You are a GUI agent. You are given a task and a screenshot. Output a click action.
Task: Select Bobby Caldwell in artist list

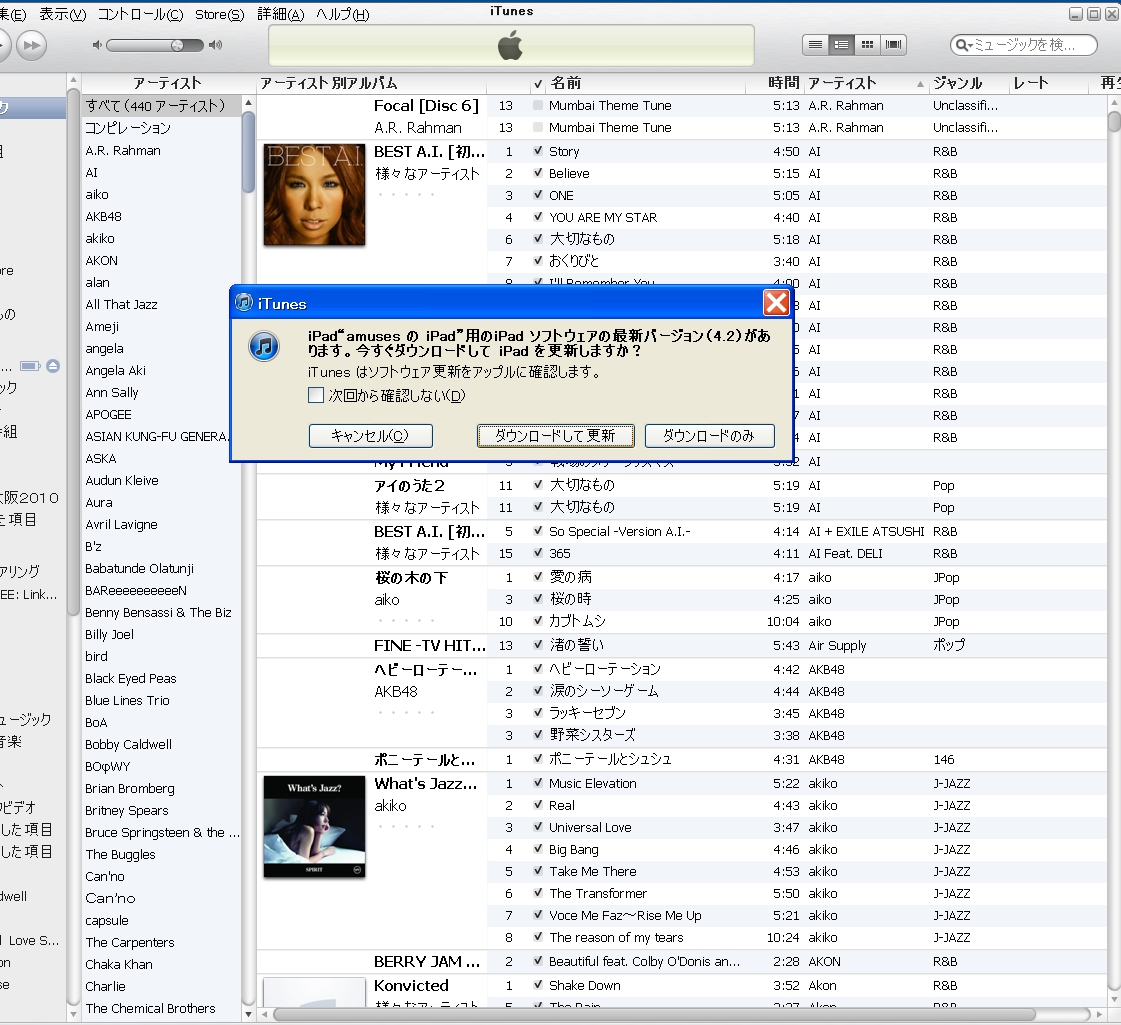point(162,744)
